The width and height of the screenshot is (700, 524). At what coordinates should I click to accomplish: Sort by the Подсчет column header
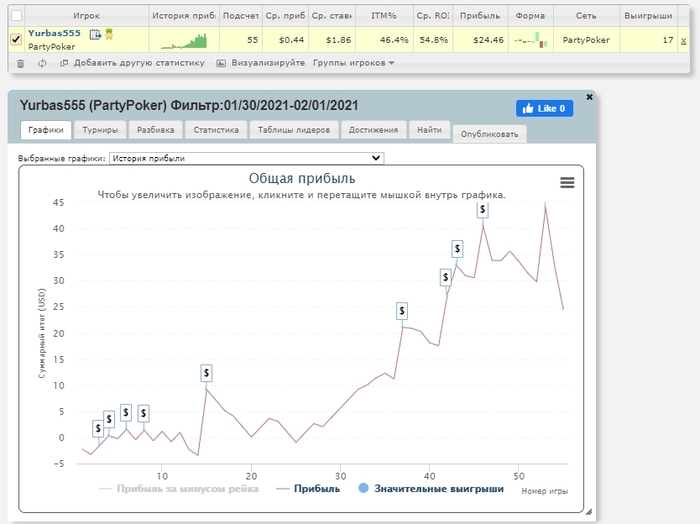pos(241,16)
